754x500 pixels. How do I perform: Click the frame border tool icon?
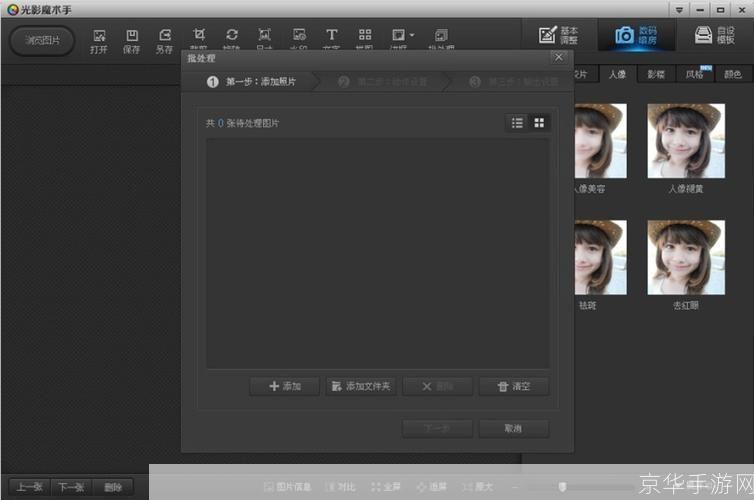pyautogui.click(x=398, y=35)
